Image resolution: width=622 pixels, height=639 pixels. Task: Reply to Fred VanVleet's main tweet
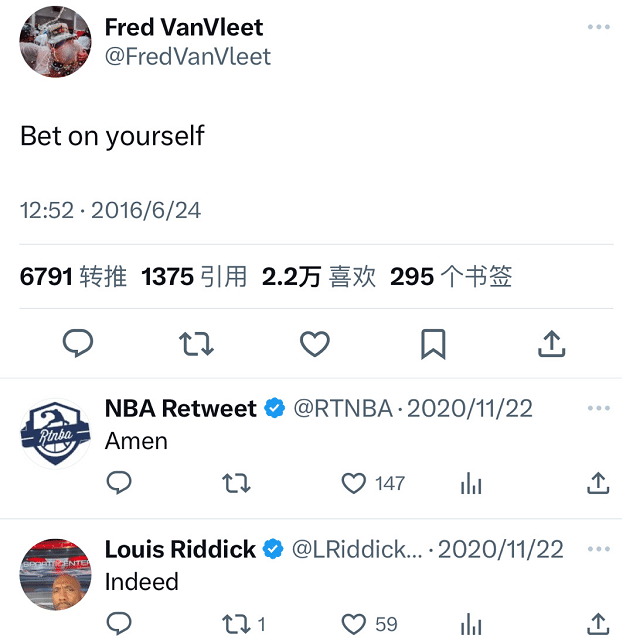78,344
